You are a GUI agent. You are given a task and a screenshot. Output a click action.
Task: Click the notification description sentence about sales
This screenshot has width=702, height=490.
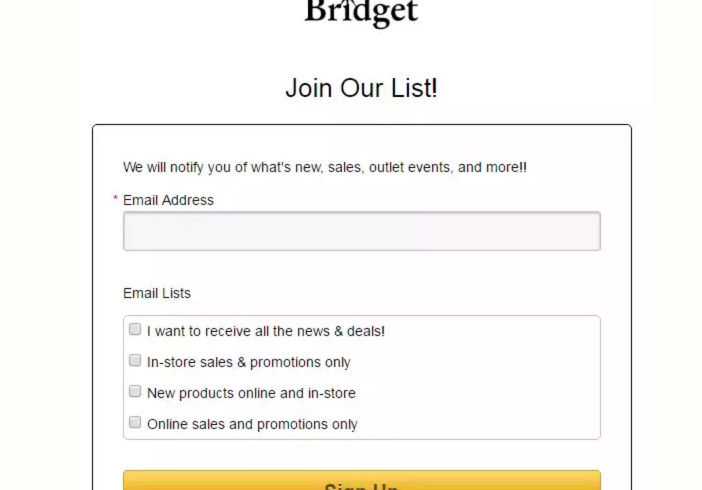pos(325,168)
